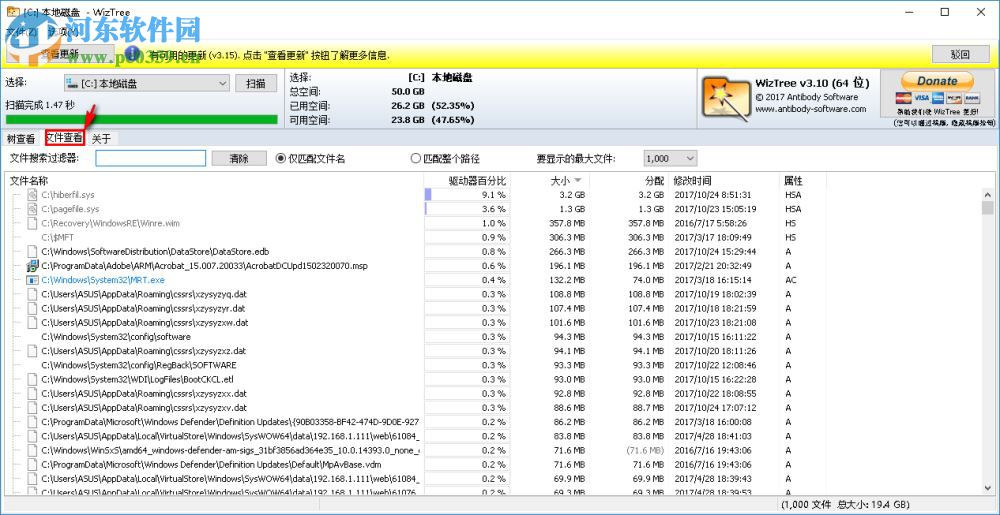Click the 属性 column header
This screenshot has width=1000, height=515.
tap(804, 181)
